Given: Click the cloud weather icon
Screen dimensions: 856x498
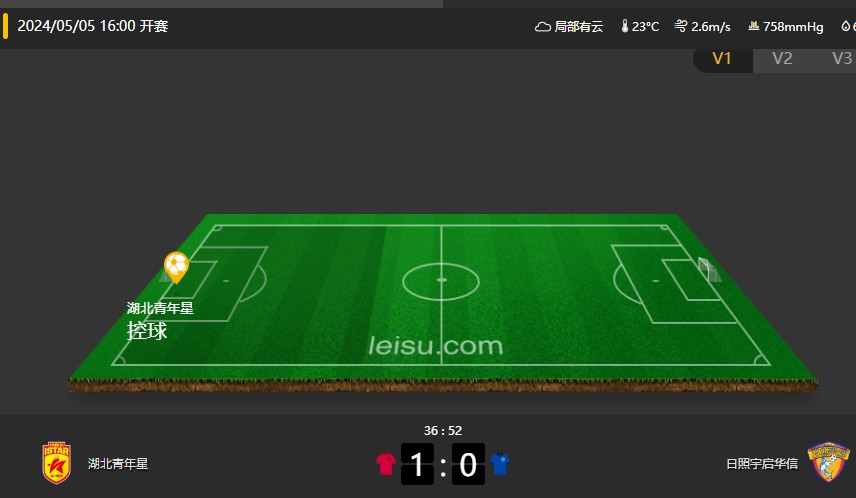Looking at the screenshot, I should [542, 26].
